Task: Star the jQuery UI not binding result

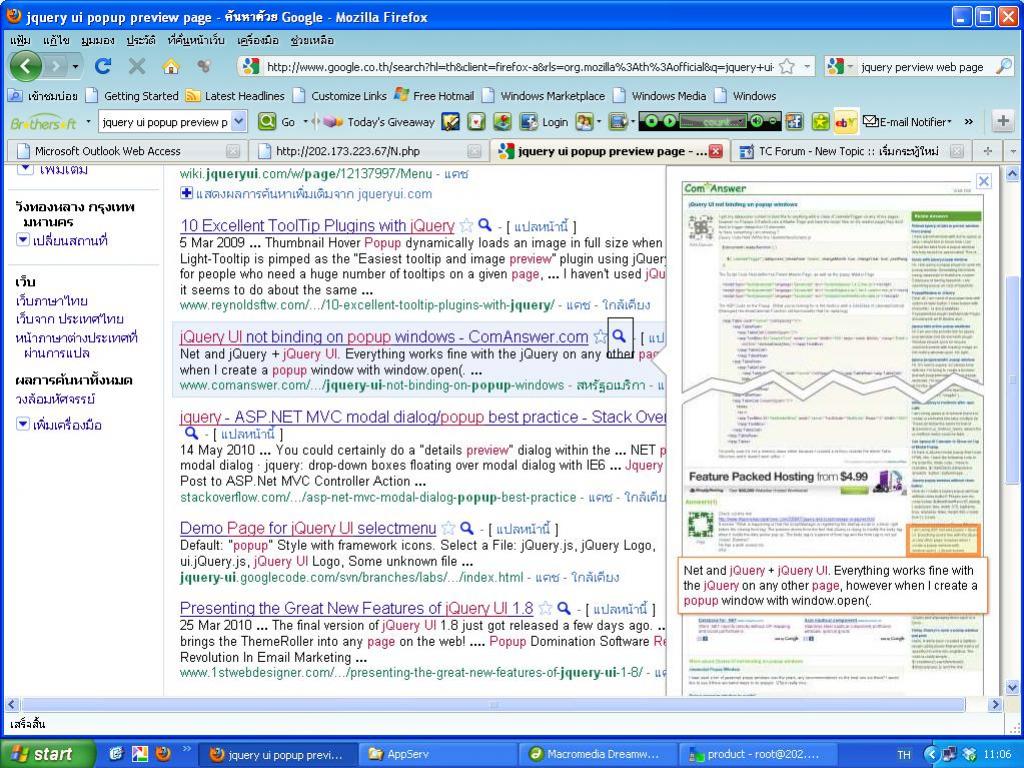Action: [x=600, y=337]
